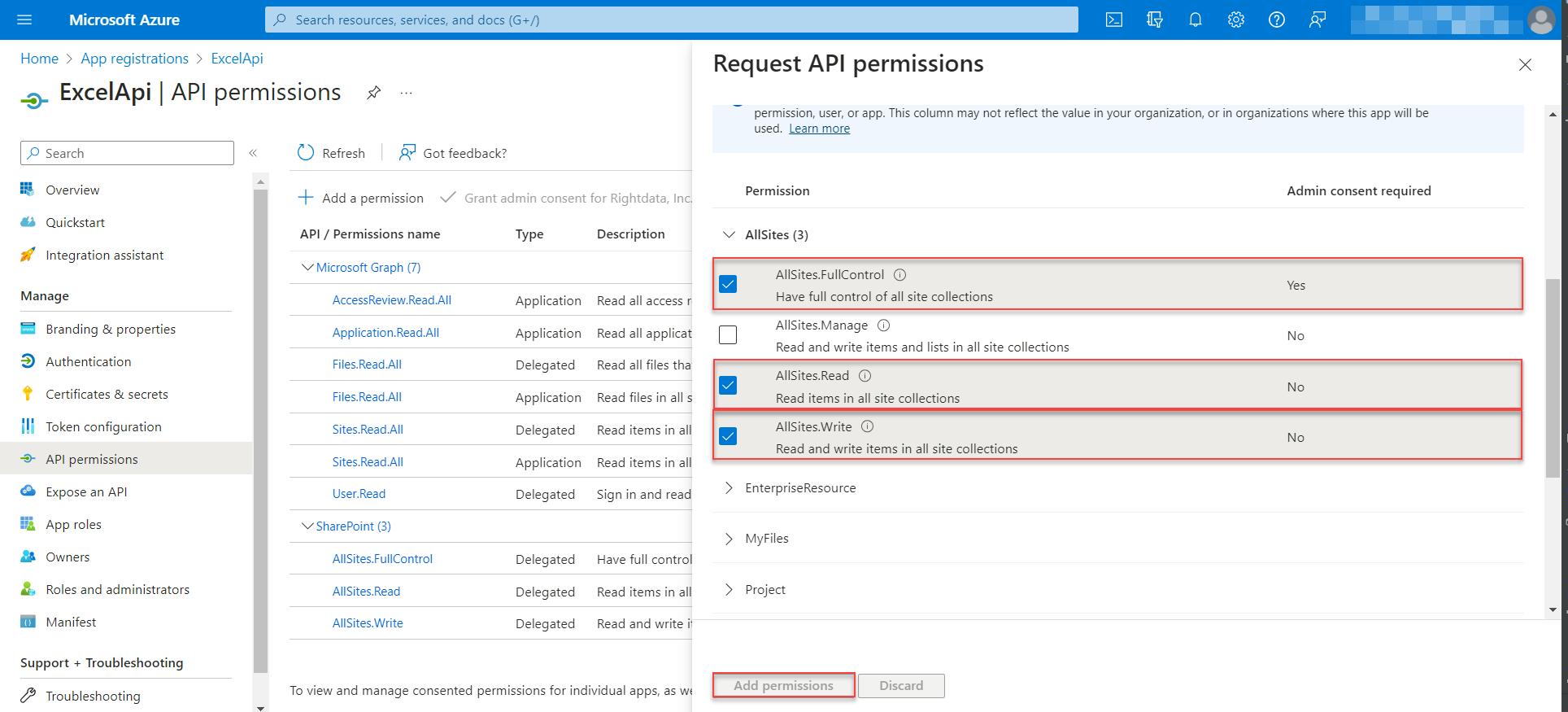Open portal settings gear icon
Viewport: 1568px width, 712px height.
1236,20
